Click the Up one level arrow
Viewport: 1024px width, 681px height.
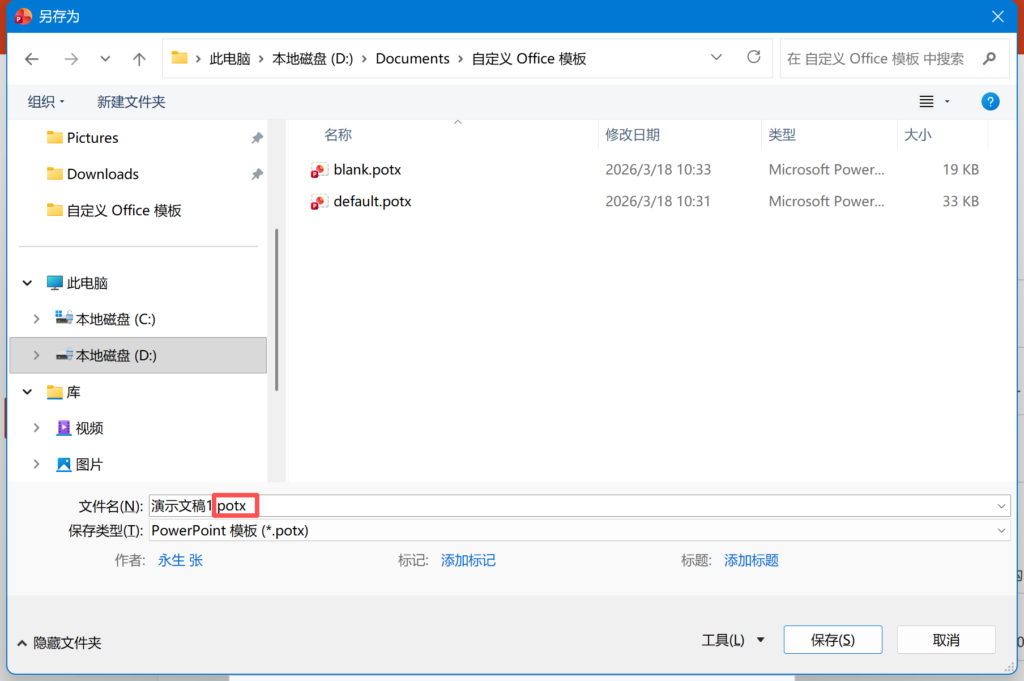pyautogui.click(x=139, y=59)
